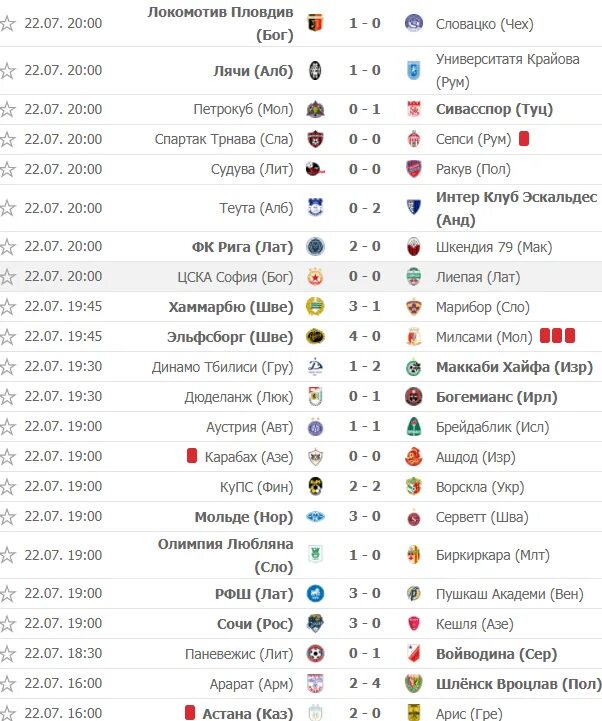The image size is (602, 721).
Task: Click the ЦСКА София red star crest
Action: pos(315,277)
